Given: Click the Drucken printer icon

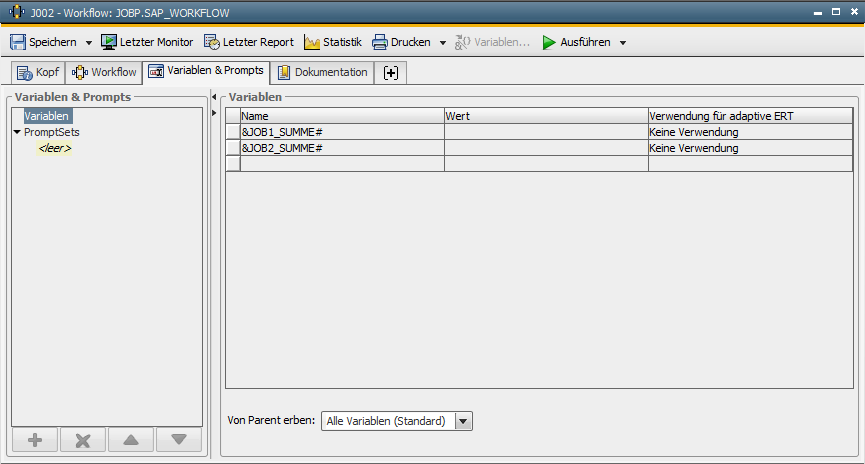Looking at the screenshot, I should [380, 42].
